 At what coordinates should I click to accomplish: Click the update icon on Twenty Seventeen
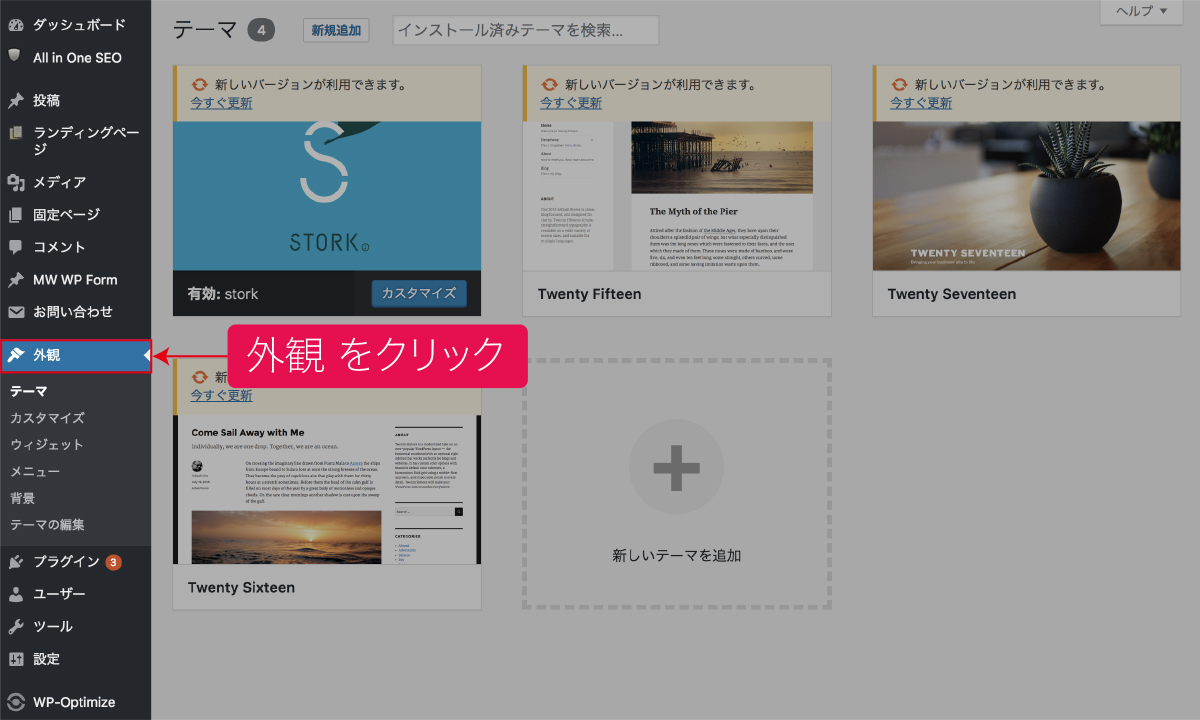click(898, 85)
